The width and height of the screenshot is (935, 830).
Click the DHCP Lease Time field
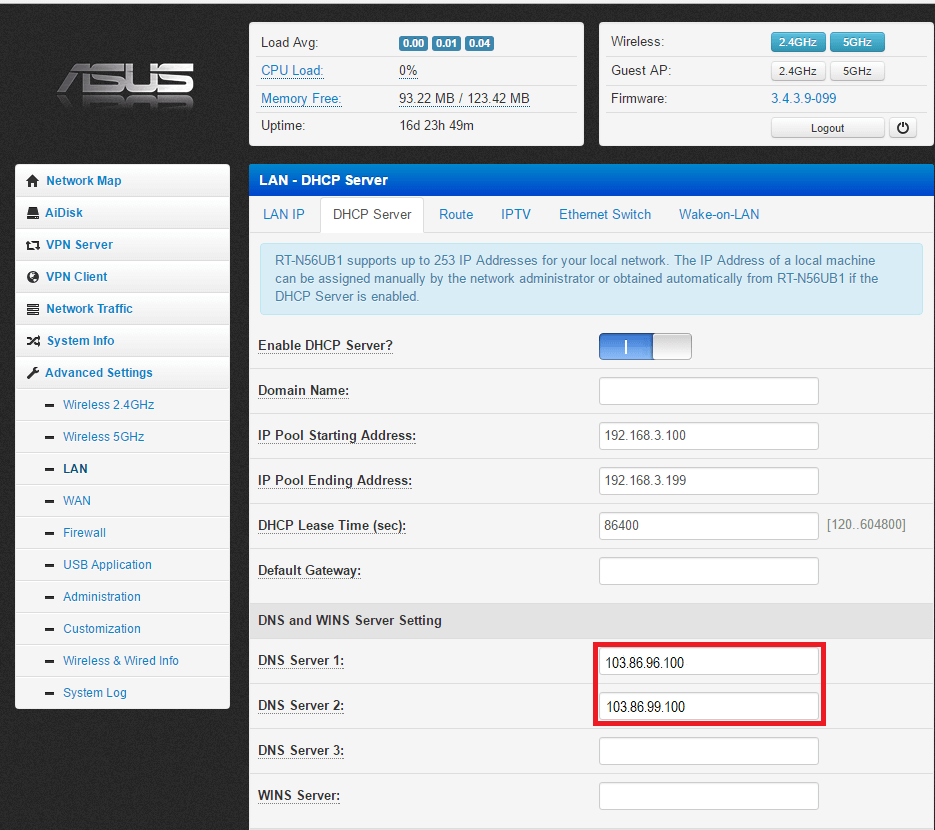coord(708,526)
